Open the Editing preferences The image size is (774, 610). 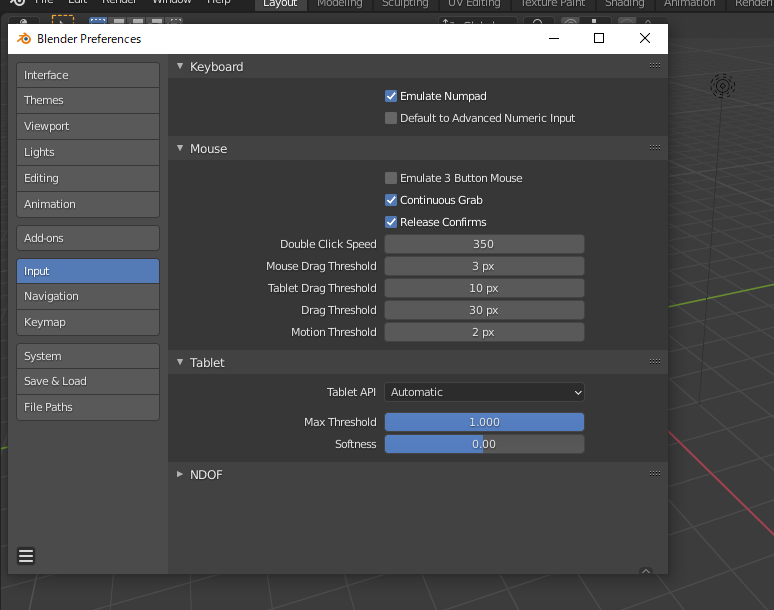coord(88,178)
